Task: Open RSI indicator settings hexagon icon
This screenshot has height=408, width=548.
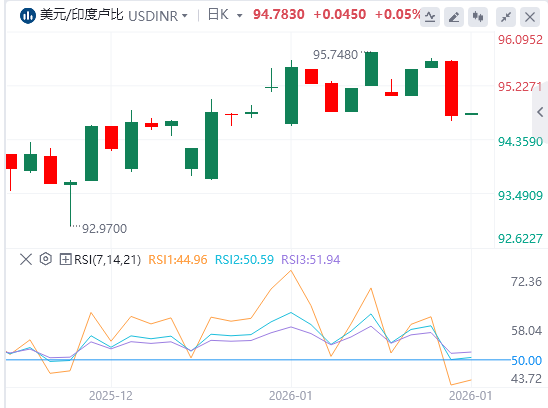Action: pos(46,259)
